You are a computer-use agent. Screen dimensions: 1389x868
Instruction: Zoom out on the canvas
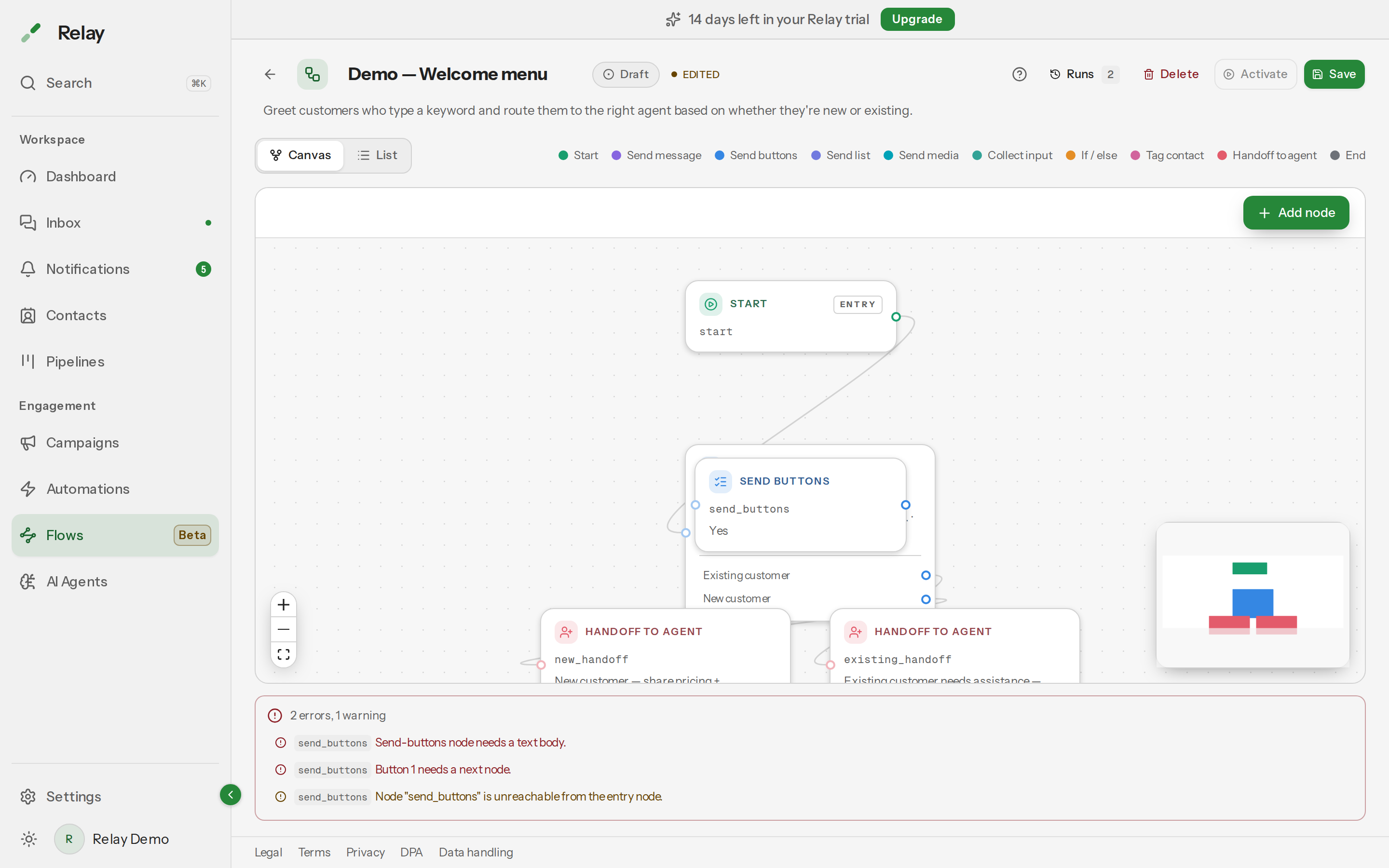[x=284, y=630]
